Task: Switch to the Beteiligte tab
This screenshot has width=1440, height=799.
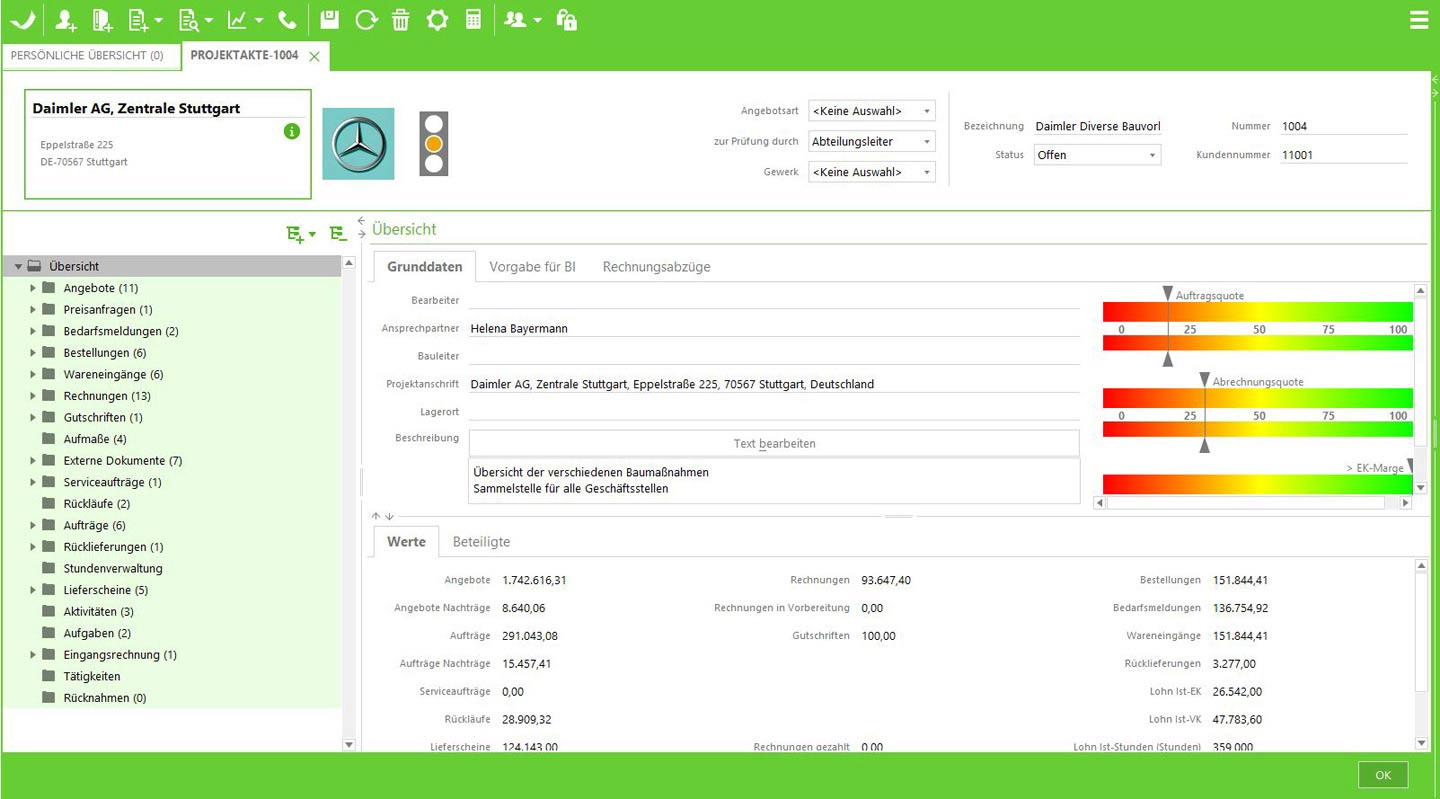Action: pos(481,542)
